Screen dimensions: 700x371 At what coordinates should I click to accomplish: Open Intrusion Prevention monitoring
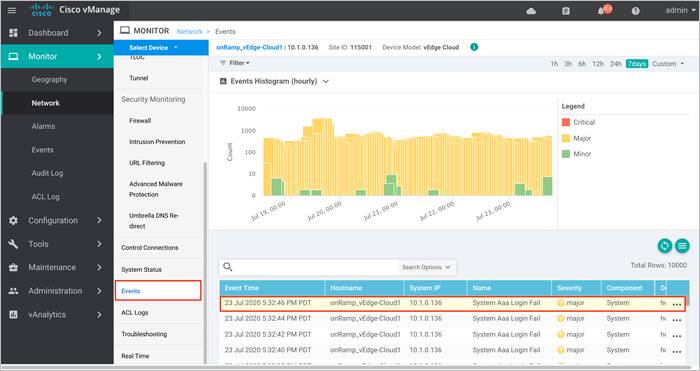pos(157,142)
